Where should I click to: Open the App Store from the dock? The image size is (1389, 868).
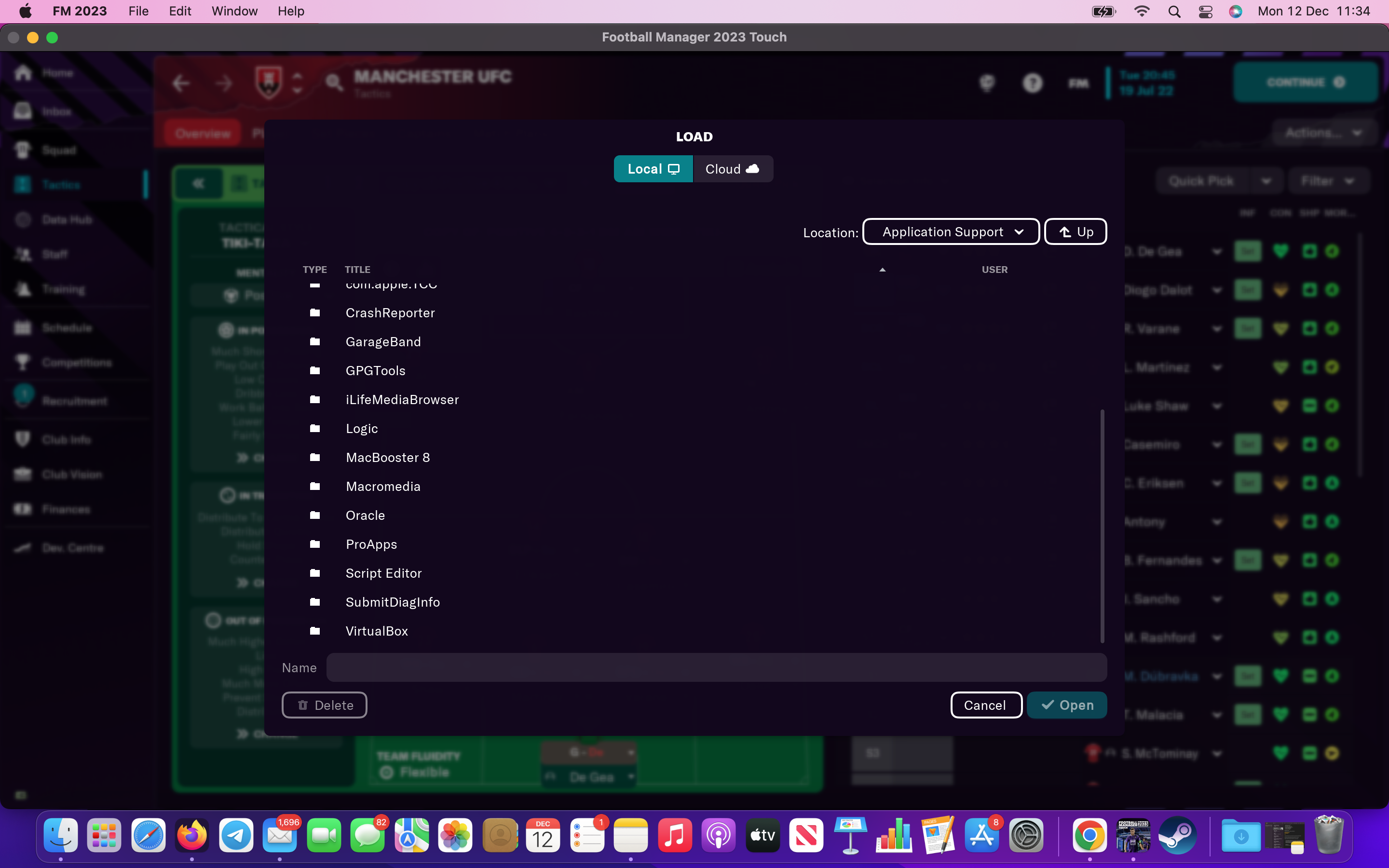click(982, 835)
